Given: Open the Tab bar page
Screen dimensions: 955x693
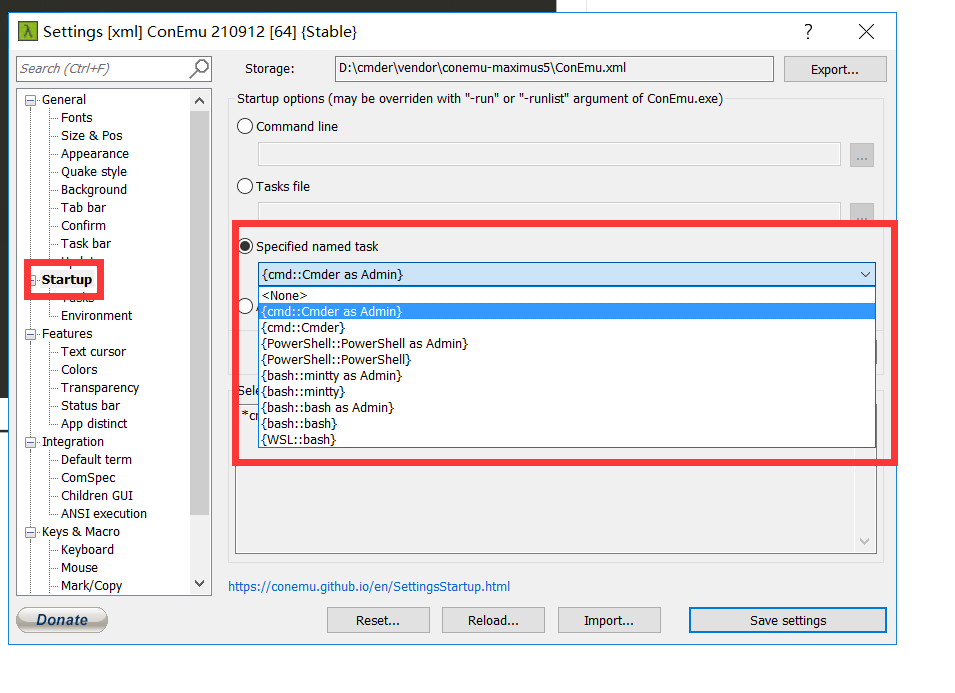Looking at the screenshot, I should click(x=83, y=207).
